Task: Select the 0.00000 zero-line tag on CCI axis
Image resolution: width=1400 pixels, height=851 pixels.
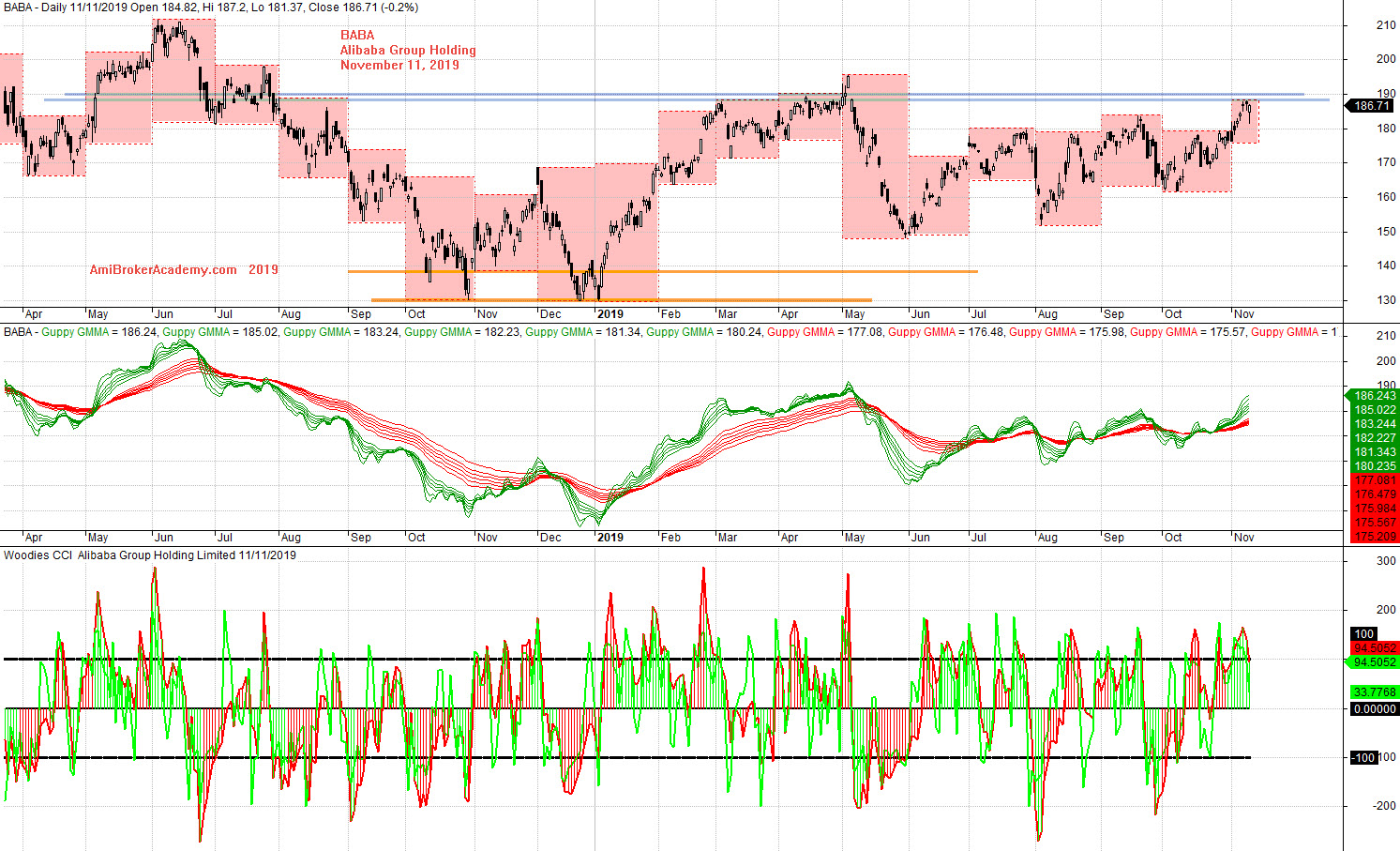Action: [x=1375, y=709]
